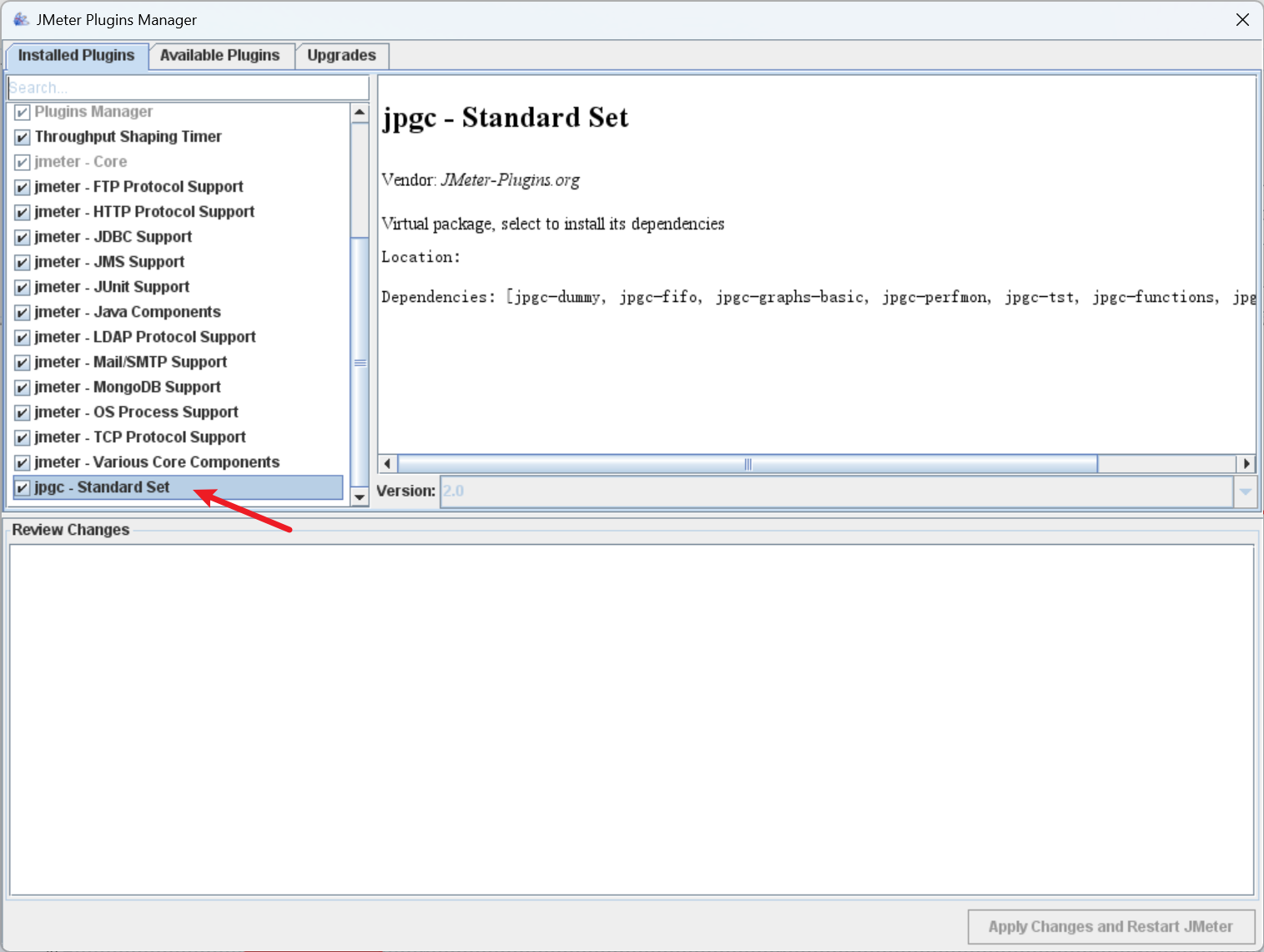Uncheck jmeter - OS Process Support checkbox
This screenshot has height=952, width=1264.
(23, 412)
